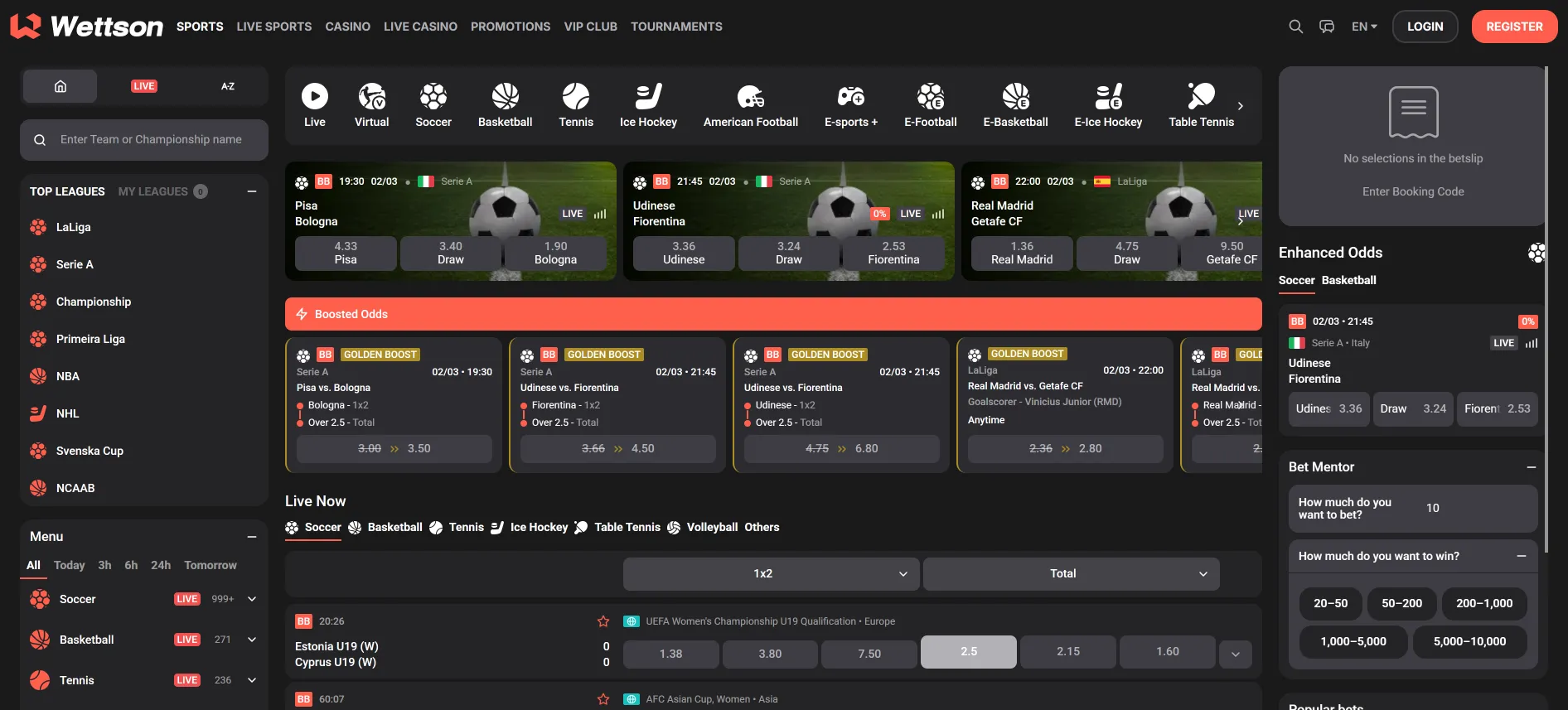Filter menu by 3h
This screenshot has height=710, width=1568.
point(104,565)
